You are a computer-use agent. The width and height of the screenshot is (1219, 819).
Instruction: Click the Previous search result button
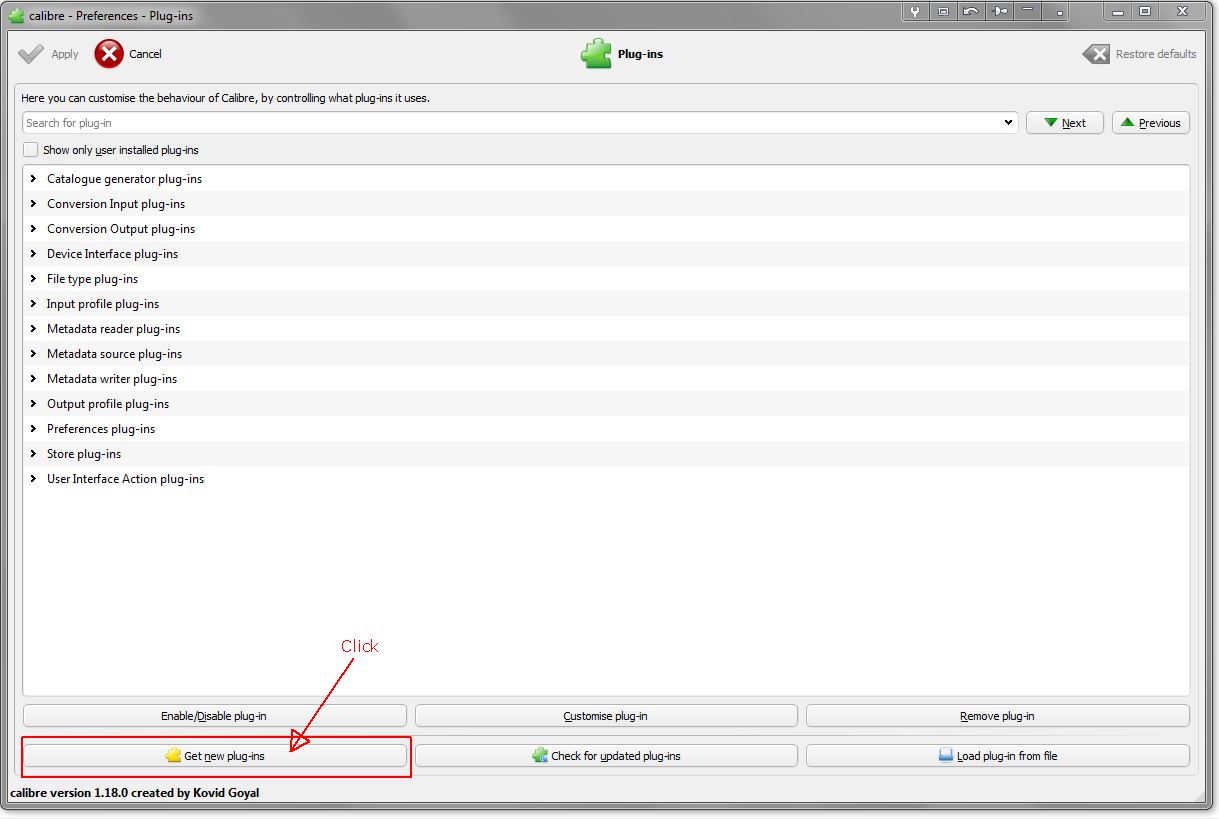tap(1151, 123)
